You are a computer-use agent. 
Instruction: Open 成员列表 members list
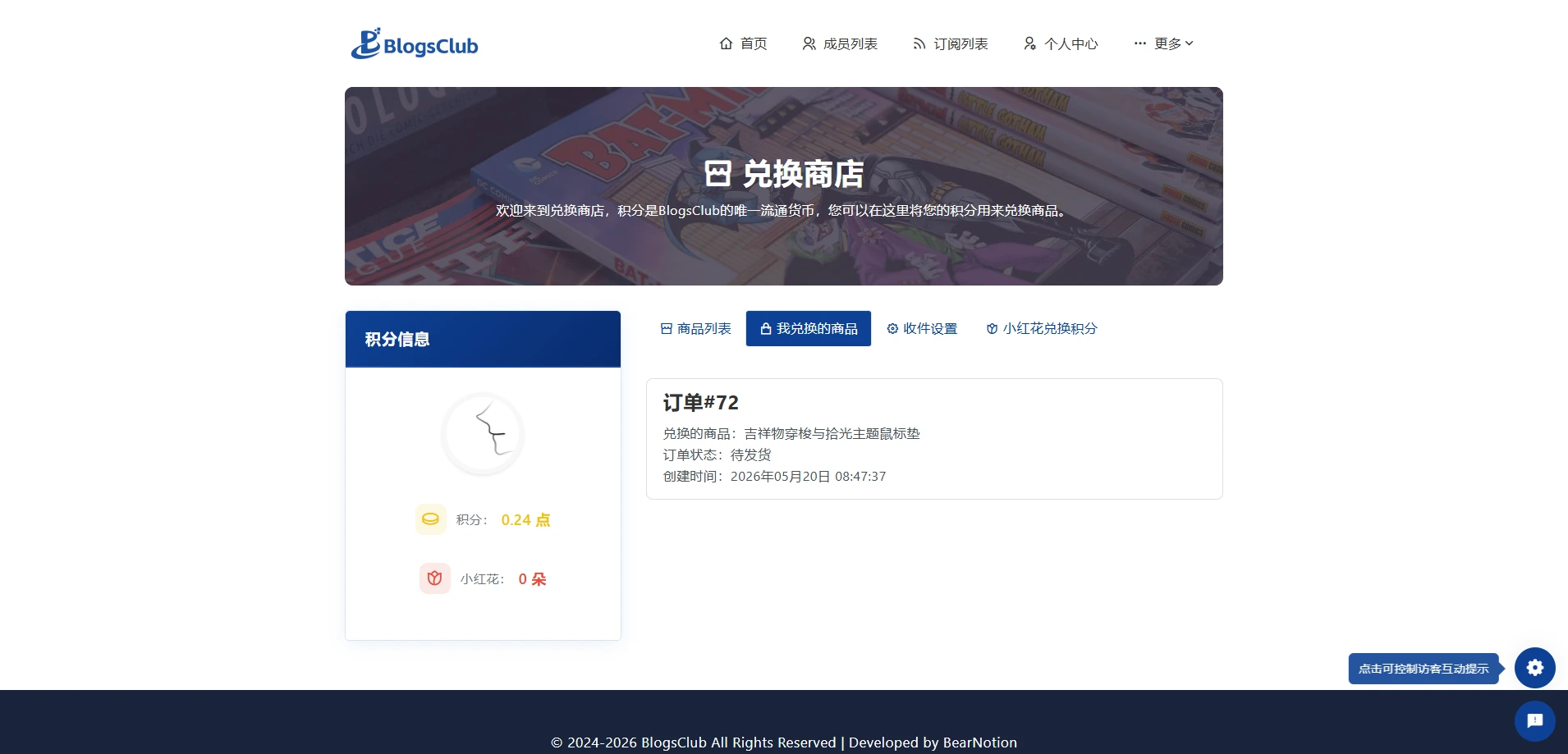pyautogui.click(x=840, y=43)
